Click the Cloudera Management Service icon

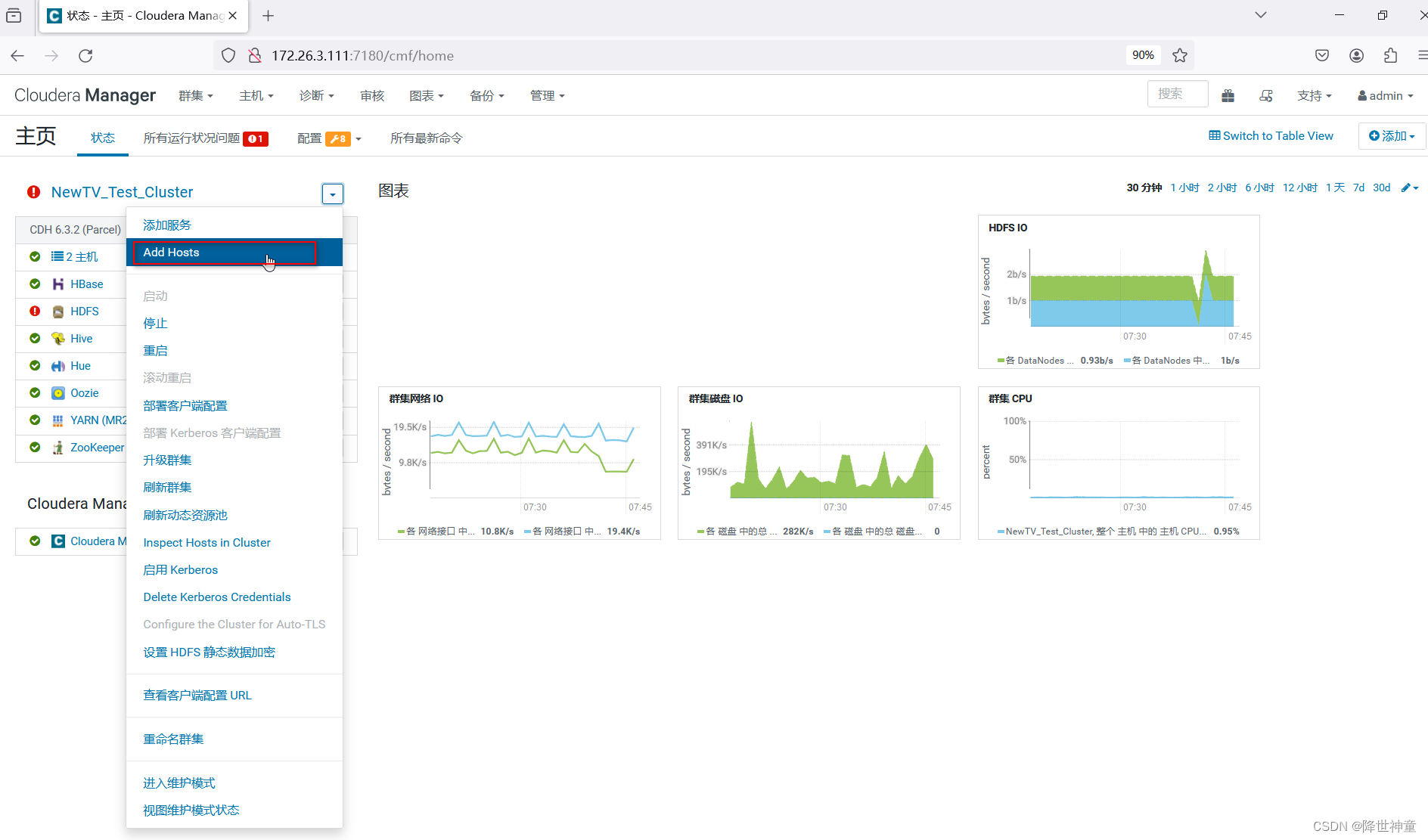[58, 541]
